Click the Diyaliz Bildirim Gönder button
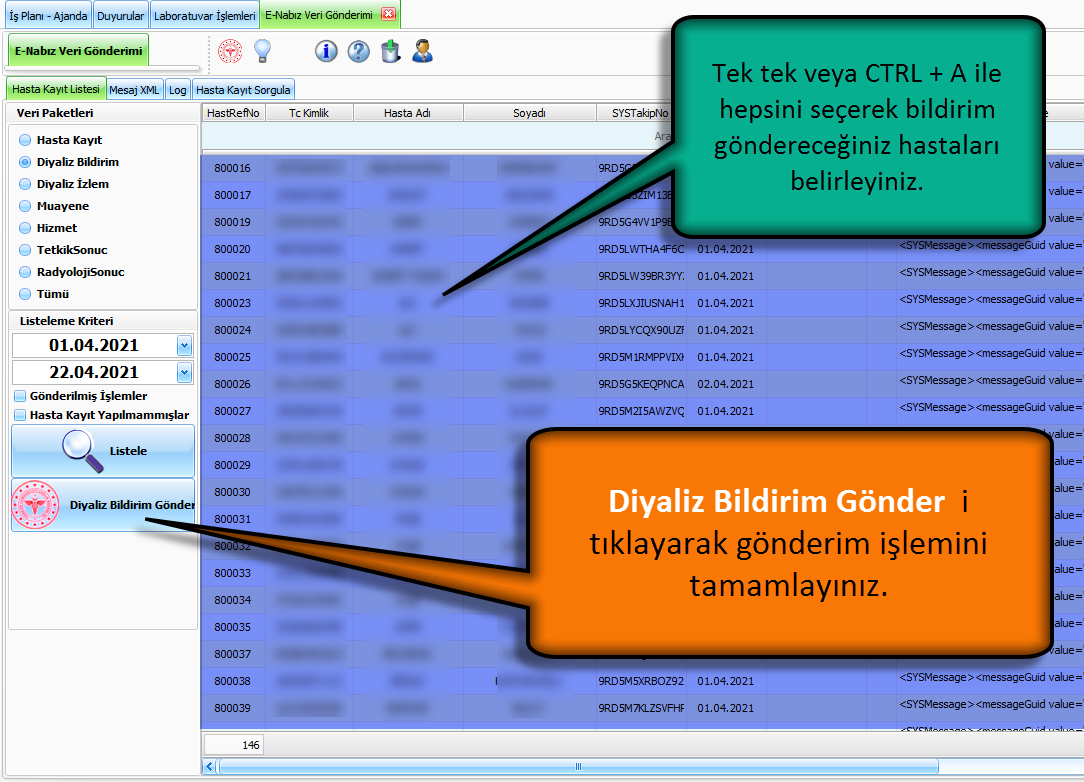This screenshot has height=782, width=1084. click(103, 505)
